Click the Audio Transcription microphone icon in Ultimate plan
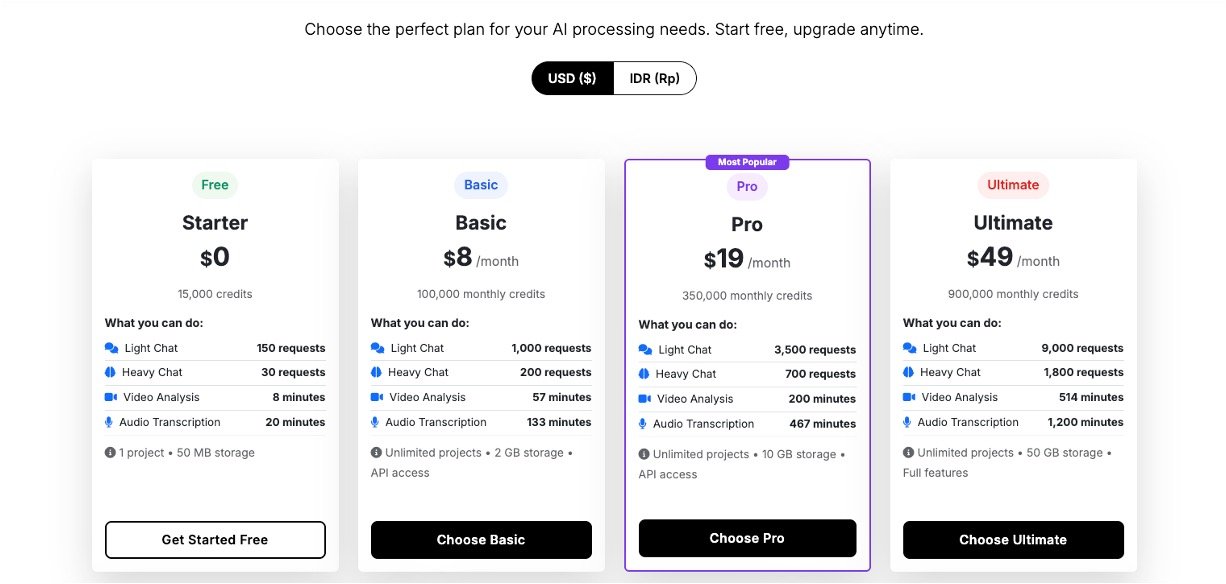Image resolution: width=1226 pixels, height=584 pixels. coord(908,422)
